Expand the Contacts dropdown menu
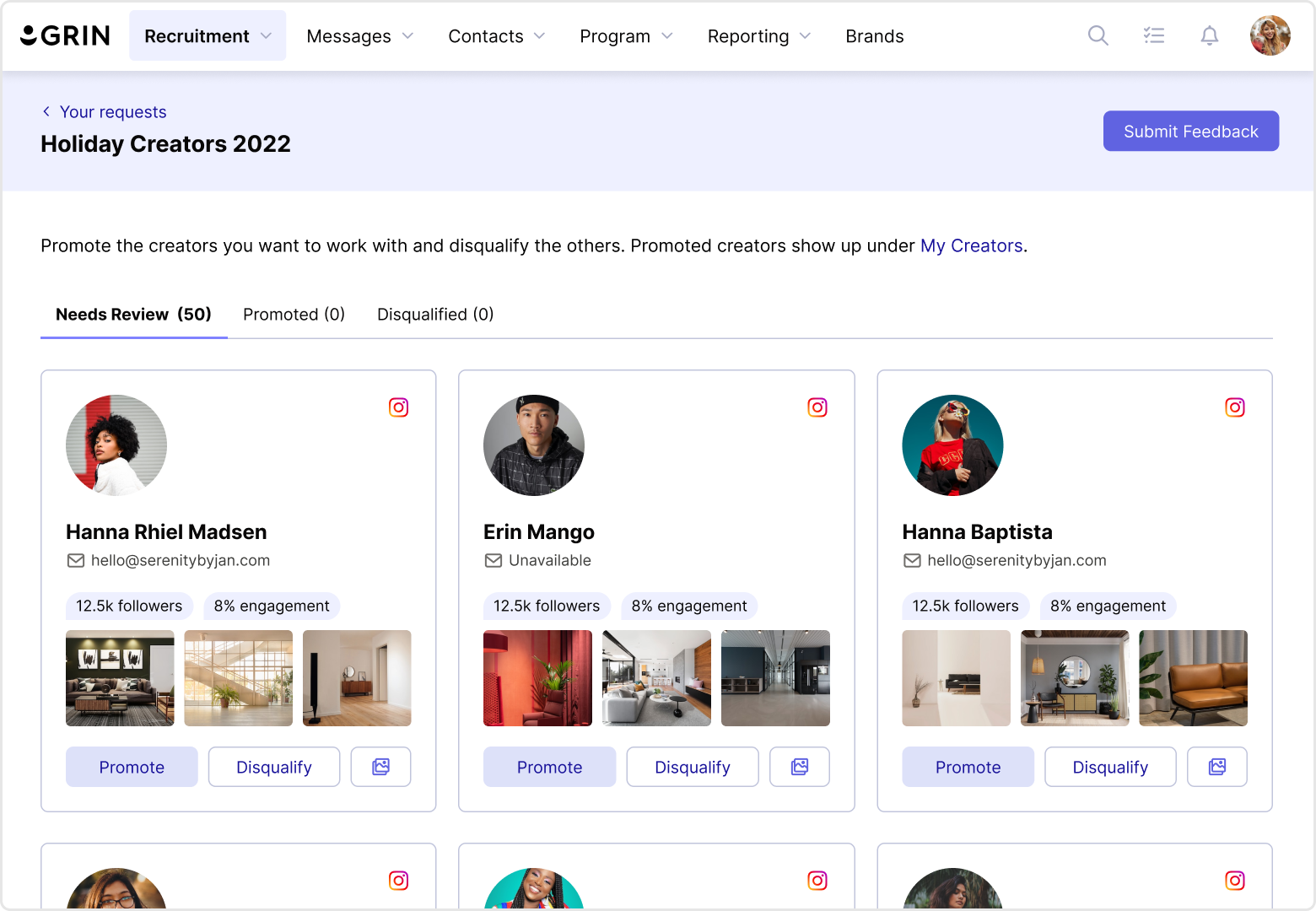This screenshot has width=1316, height=911. [497, 36]
